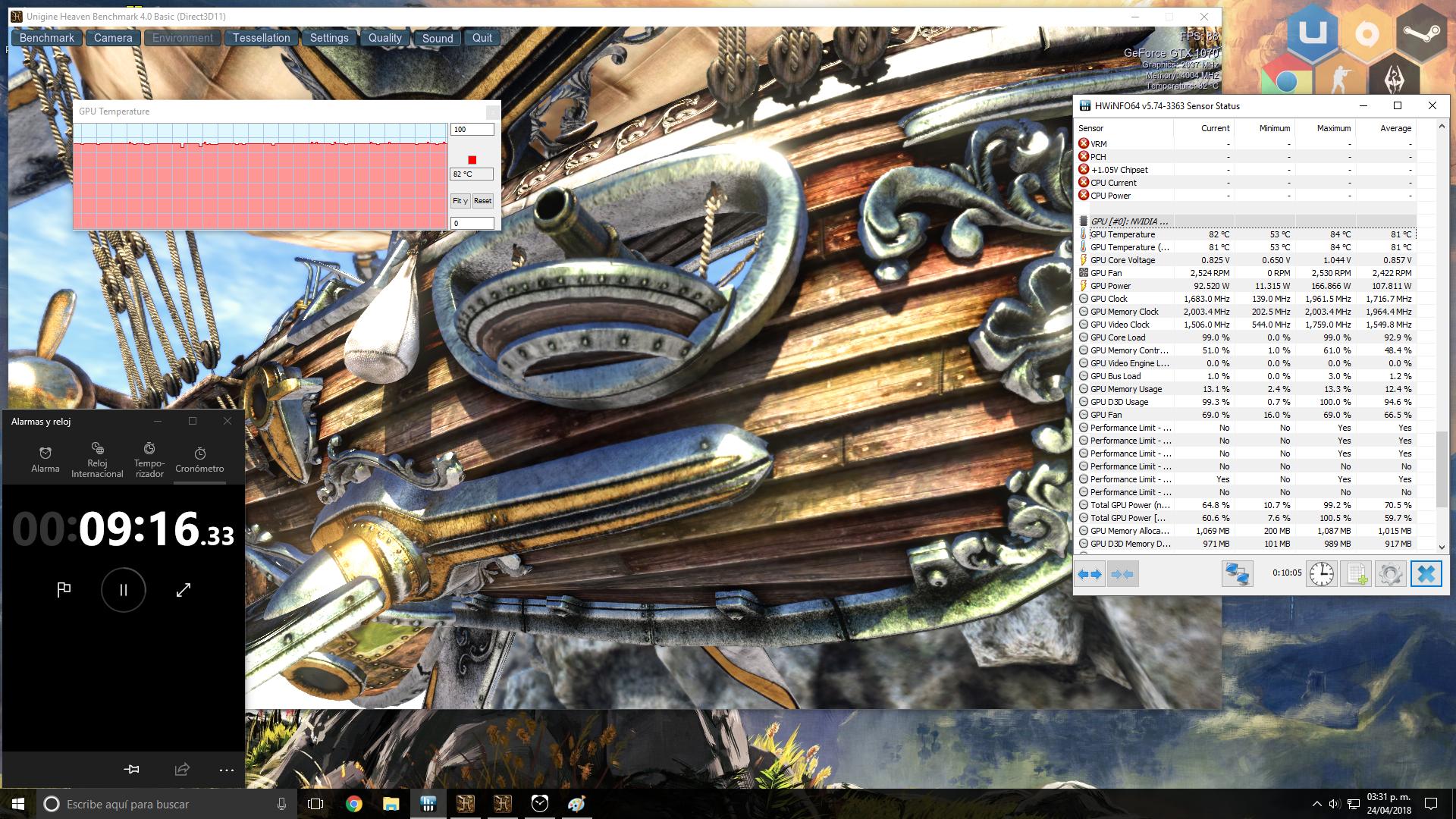
Task: Open the Benchmark menu in Heaven
Action: 47,38
